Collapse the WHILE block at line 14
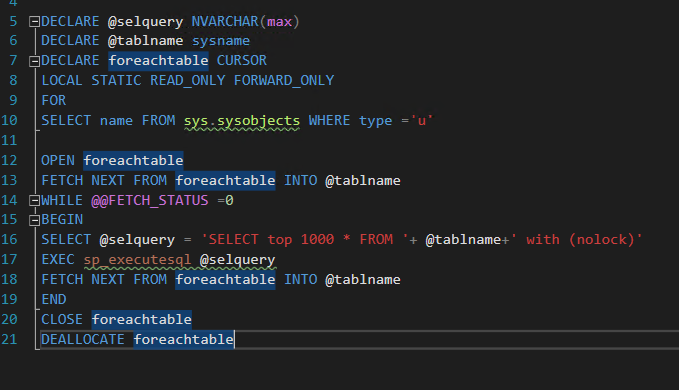679x390 pixels. (x=34, y=201)
